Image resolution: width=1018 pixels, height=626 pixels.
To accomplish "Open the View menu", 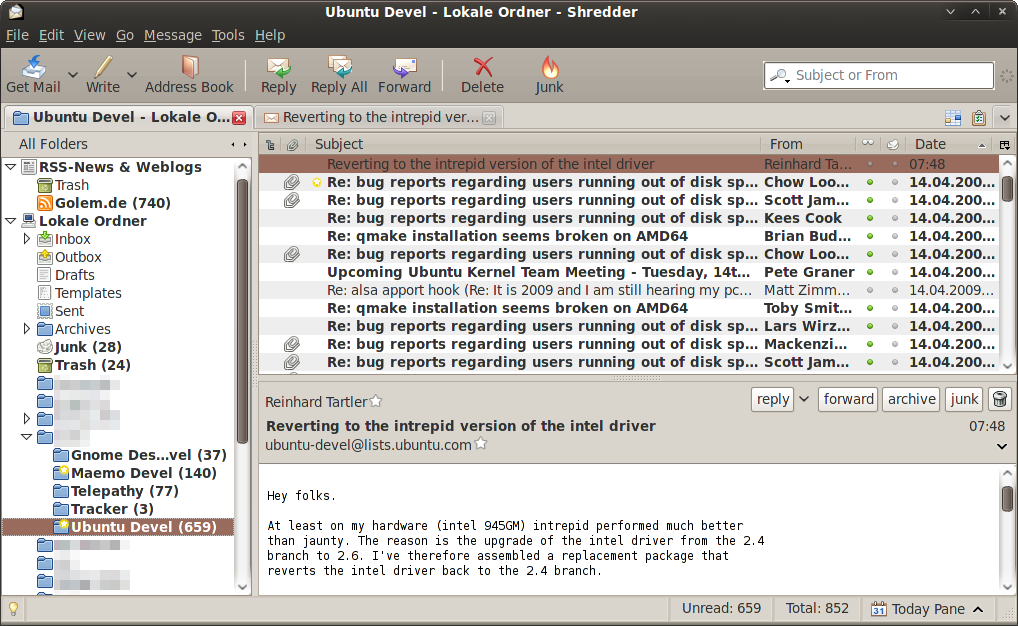I will tap(90, 35).
